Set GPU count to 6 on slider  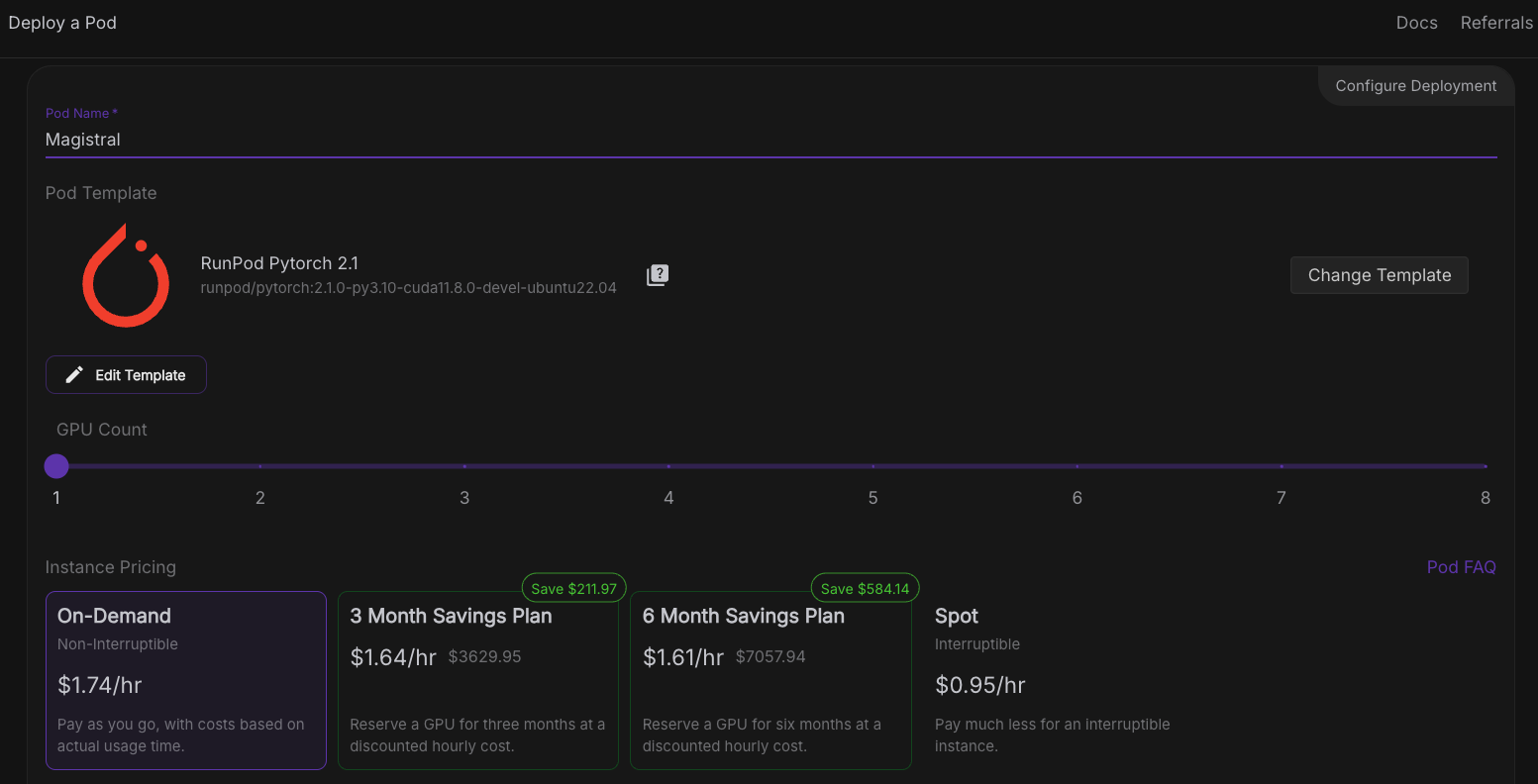coord(1077,466)
